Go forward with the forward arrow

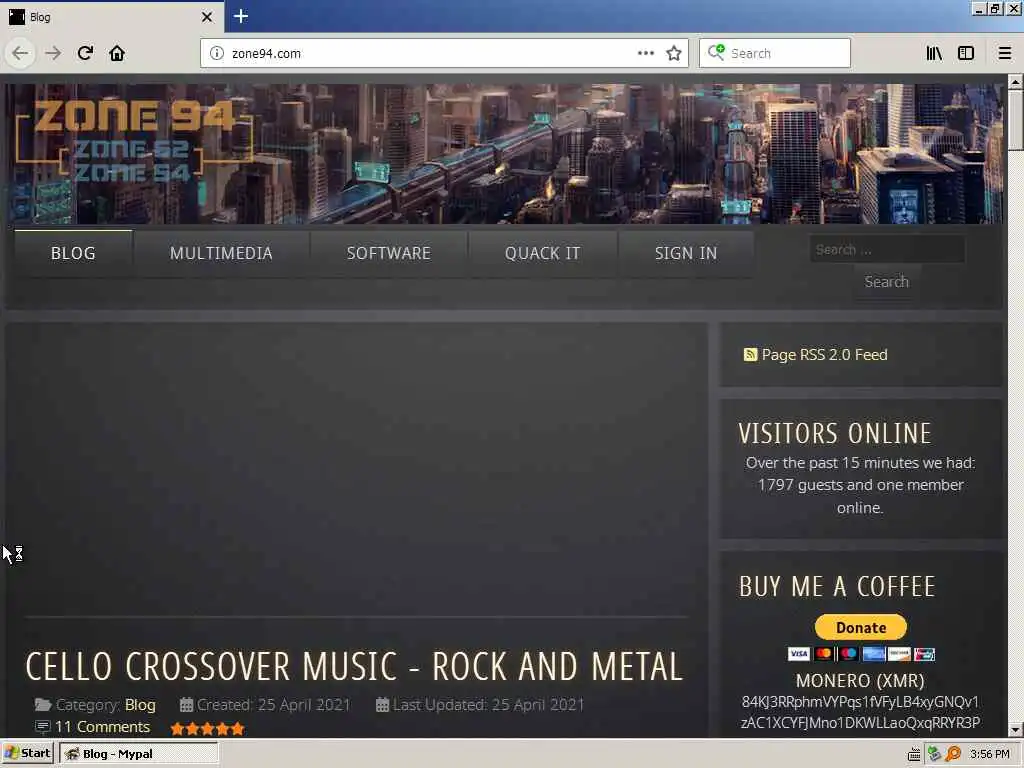pos(53,53)
